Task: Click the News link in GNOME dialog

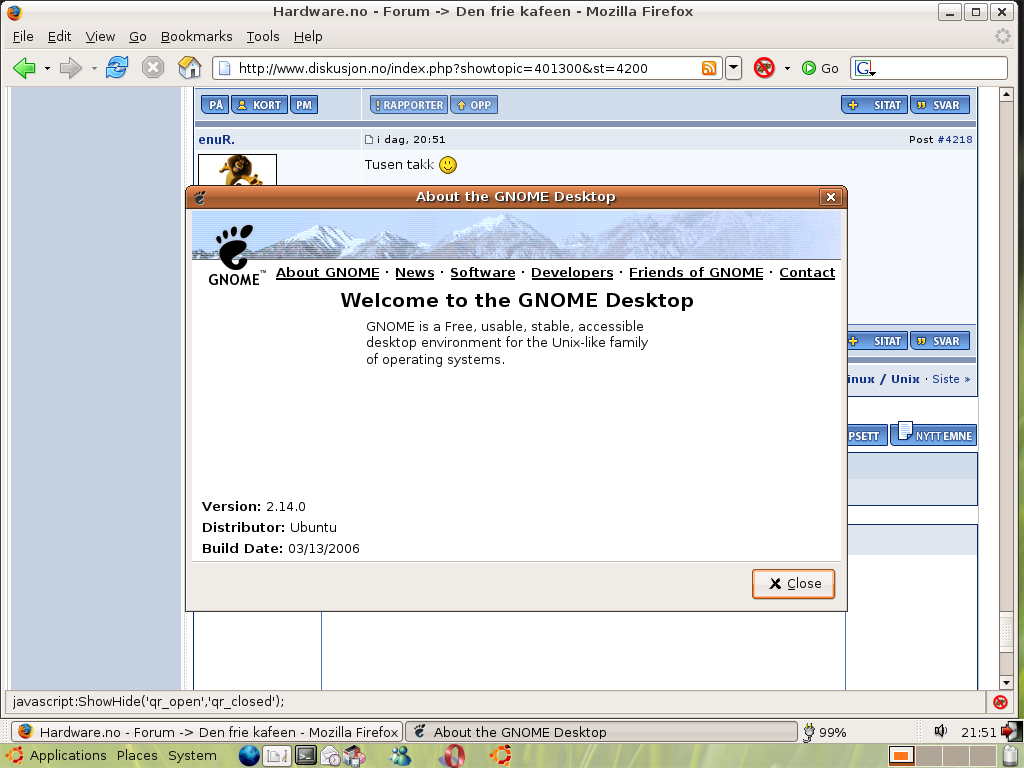Action: click(x=415, y=272)
